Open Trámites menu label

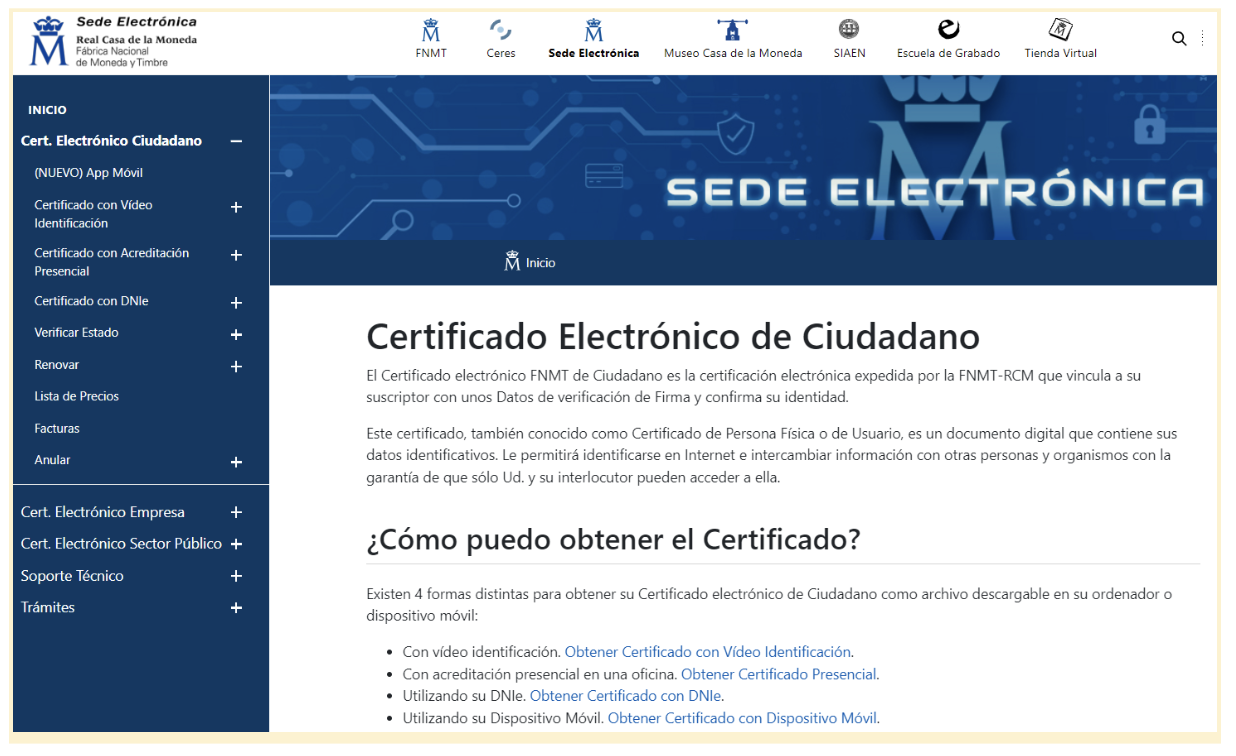pyautogui.click(x=48, y=607)
